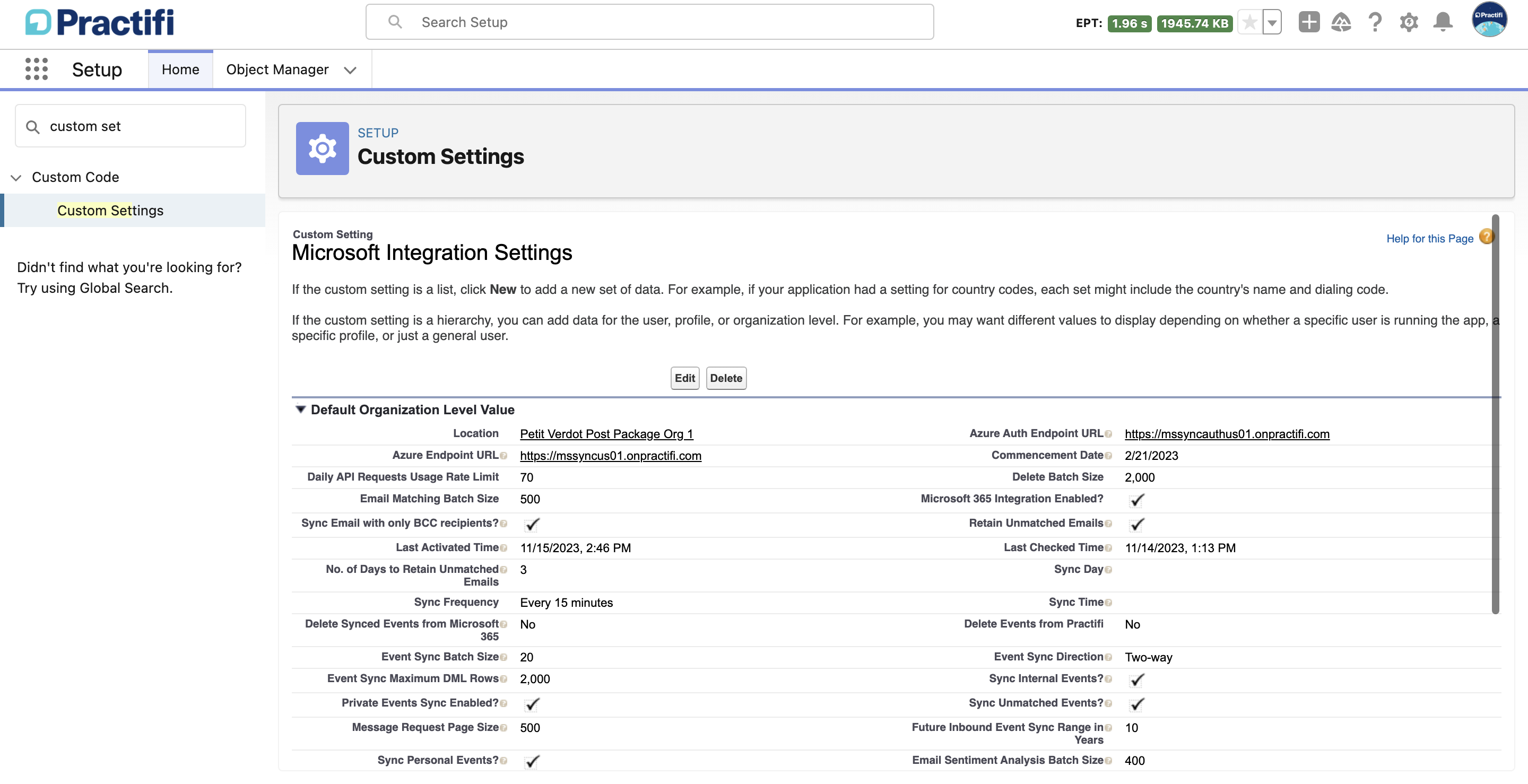Favorite this page with the star icon
Viewport: 1528px width, 784px height.
pyautogui.click(x=1249, y=22)
